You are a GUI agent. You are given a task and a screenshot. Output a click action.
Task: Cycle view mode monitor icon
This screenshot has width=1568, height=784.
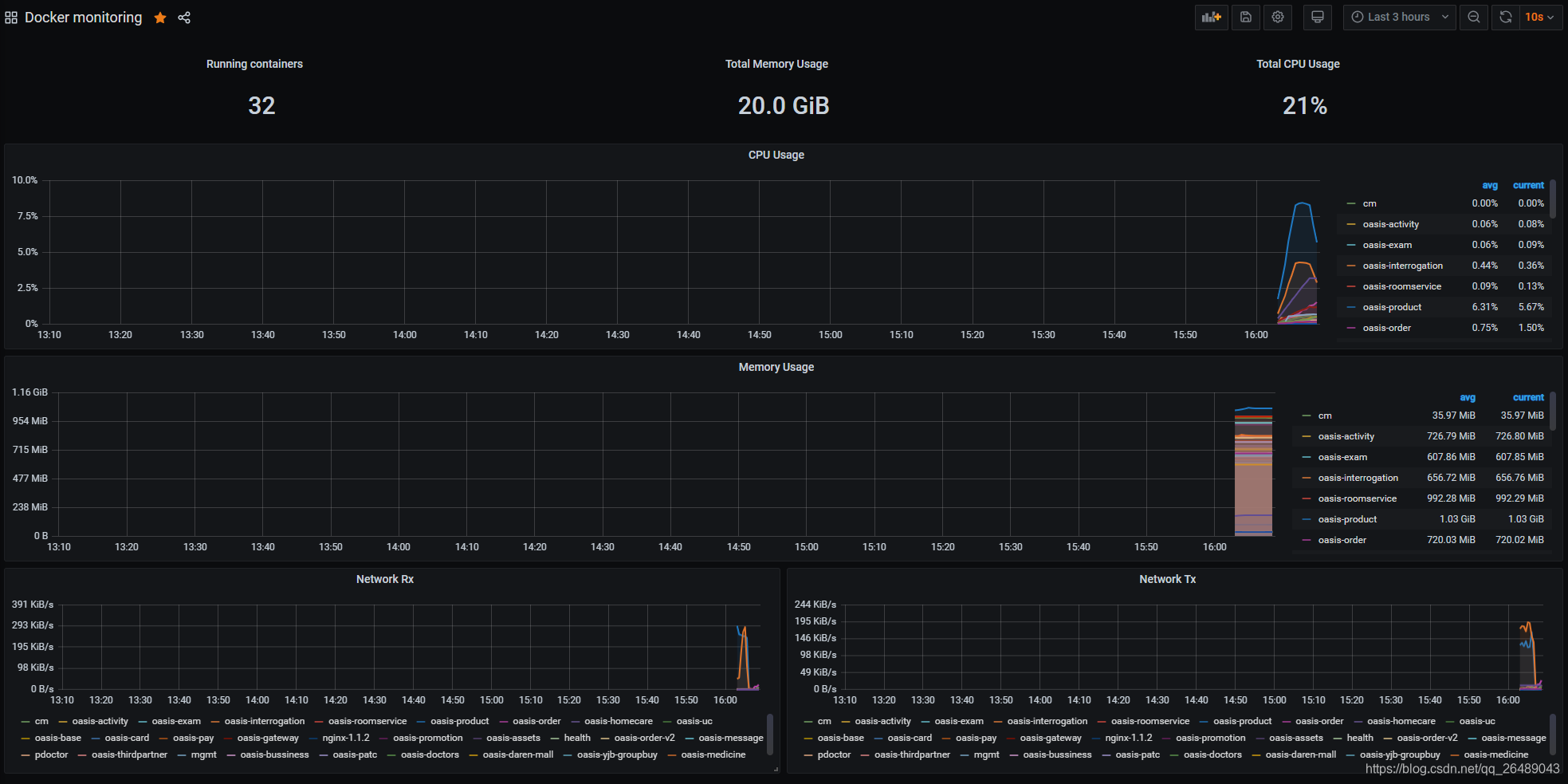pos(1318,17)
